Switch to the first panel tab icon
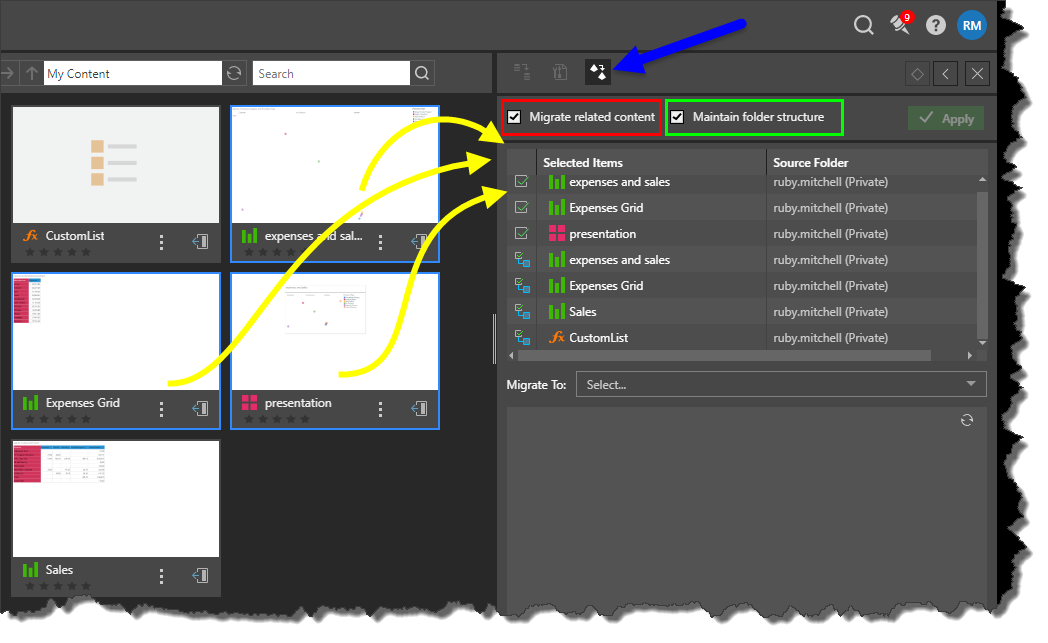 tap(521, 71)
